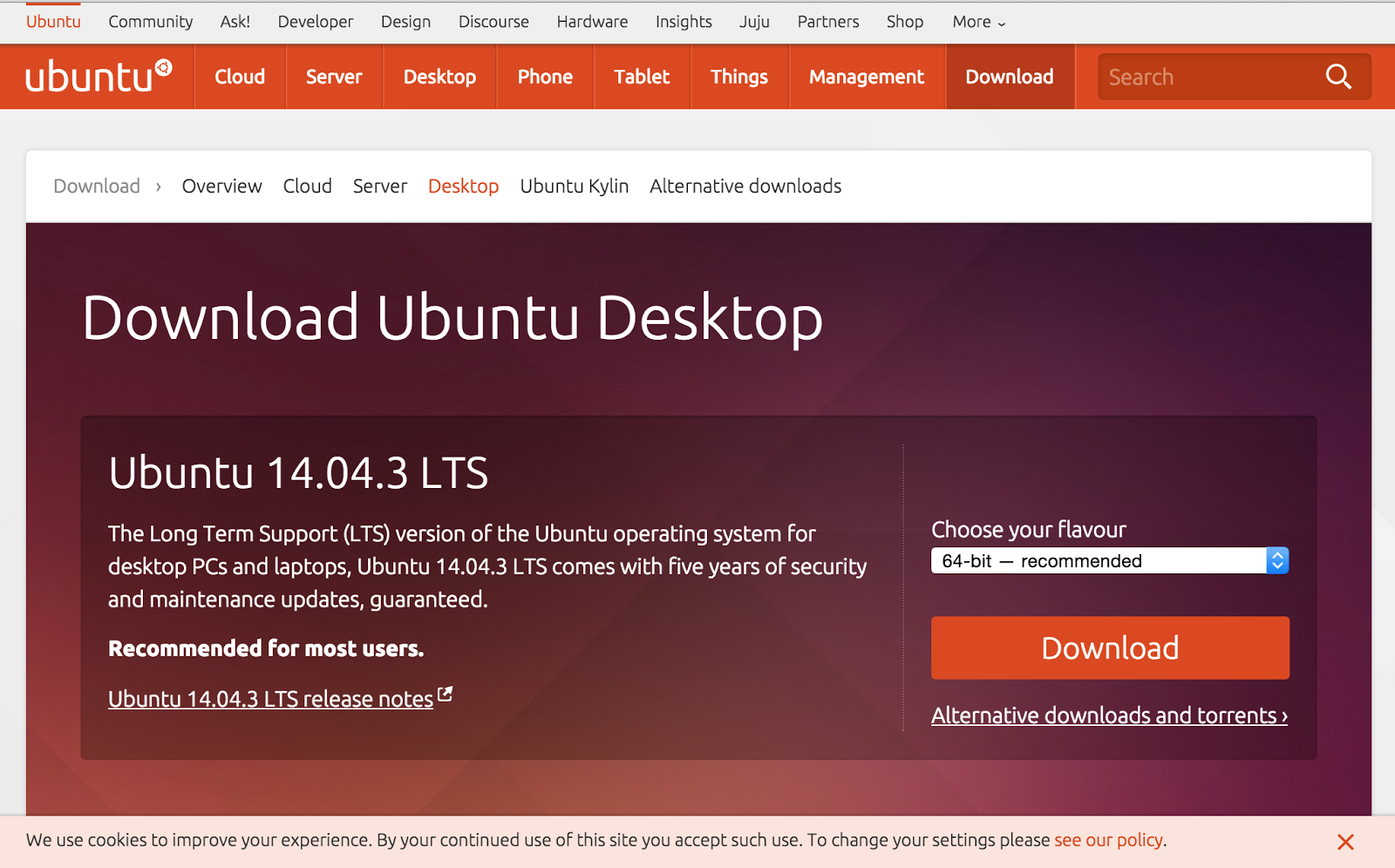Viewport: 1395px width, 868px height.
Task: Open the Alternative downloads tab
Action: [x=745, y=186]
